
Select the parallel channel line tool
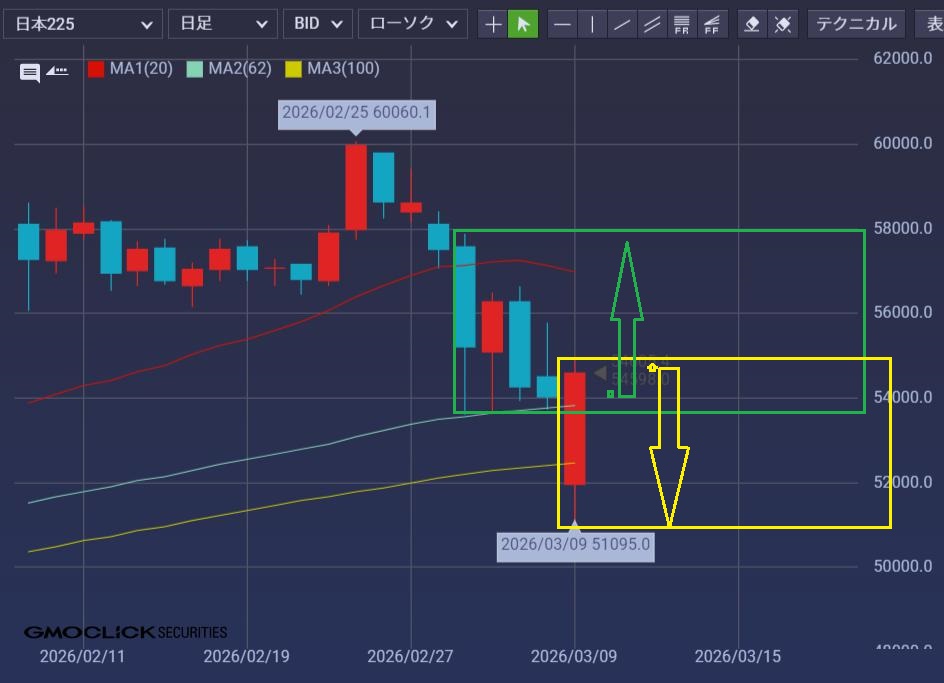point(652,24)
